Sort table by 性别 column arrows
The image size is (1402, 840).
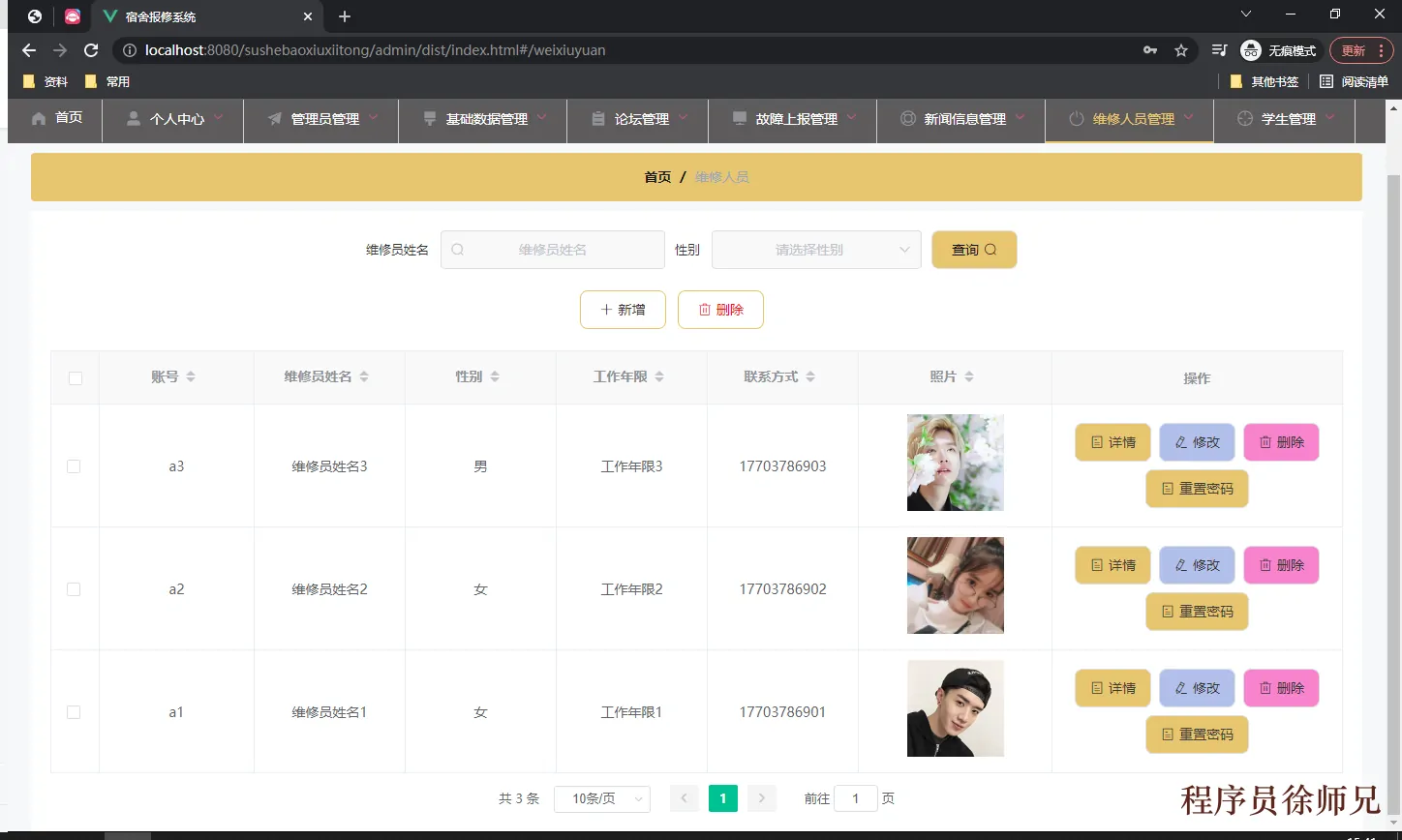click(x=495, y=376)
